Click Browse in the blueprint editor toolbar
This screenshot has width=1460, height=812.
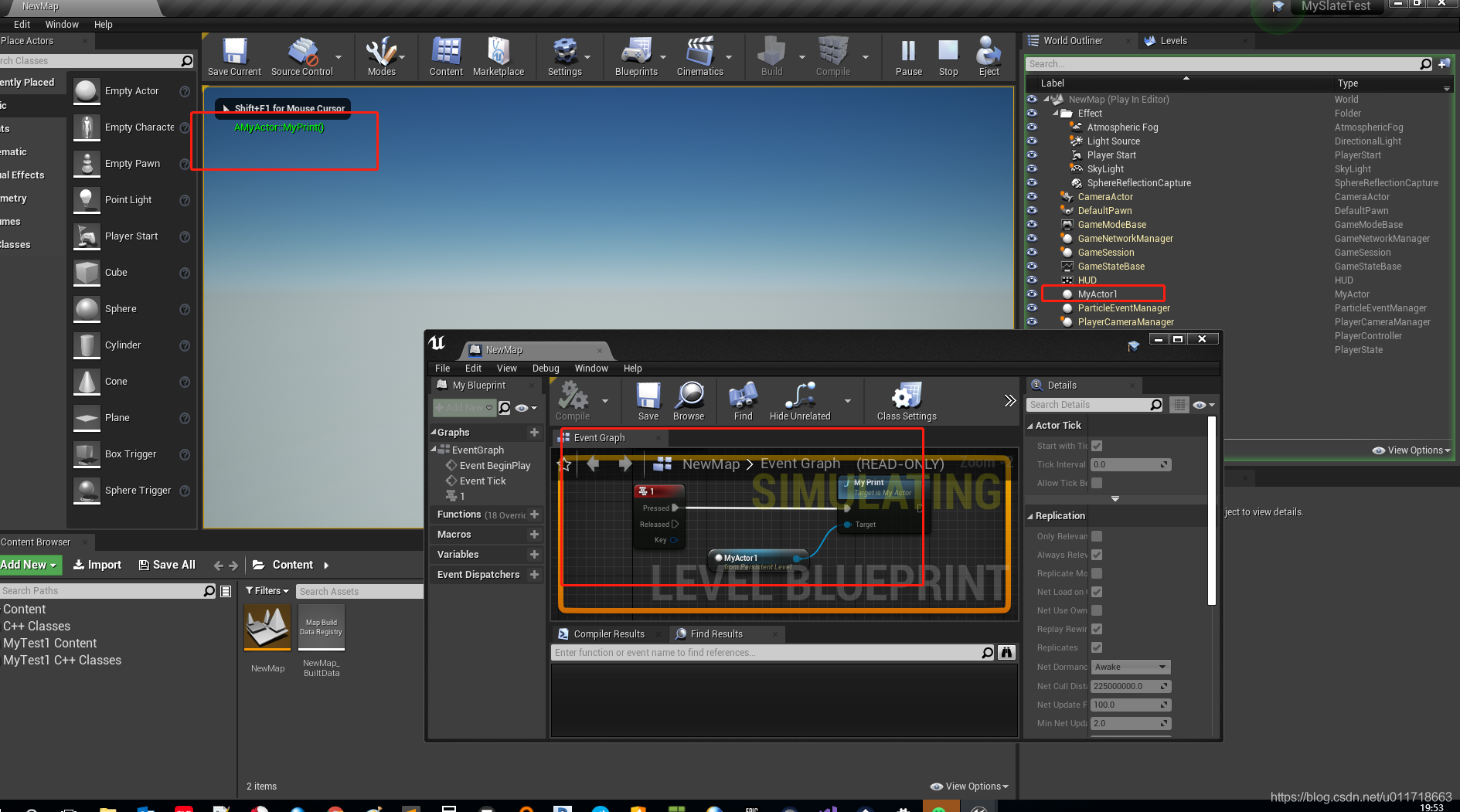point(689,401)
